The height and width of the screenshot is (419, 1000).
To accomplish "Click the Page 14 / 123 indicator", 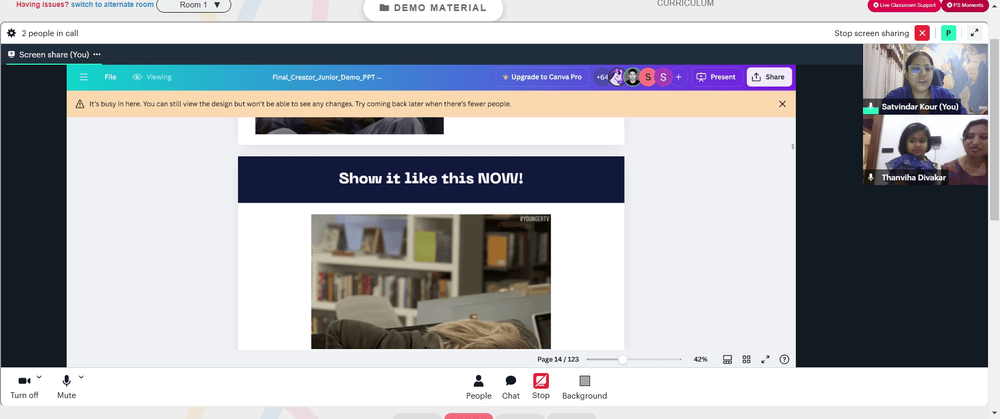I will (558, 360).
